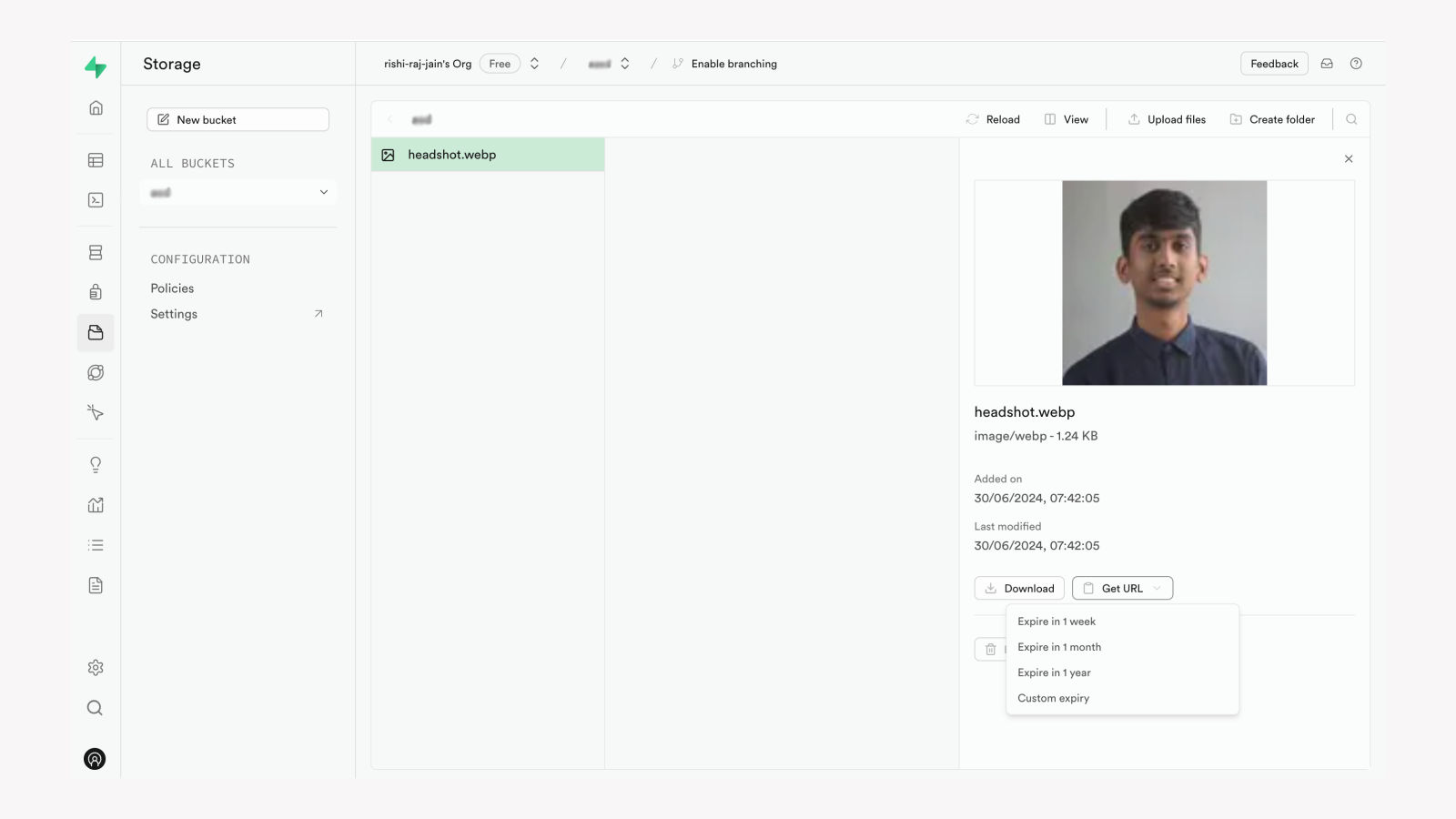Open the Reports sidebar icon
1456x819 pixels.
(95, 504)
